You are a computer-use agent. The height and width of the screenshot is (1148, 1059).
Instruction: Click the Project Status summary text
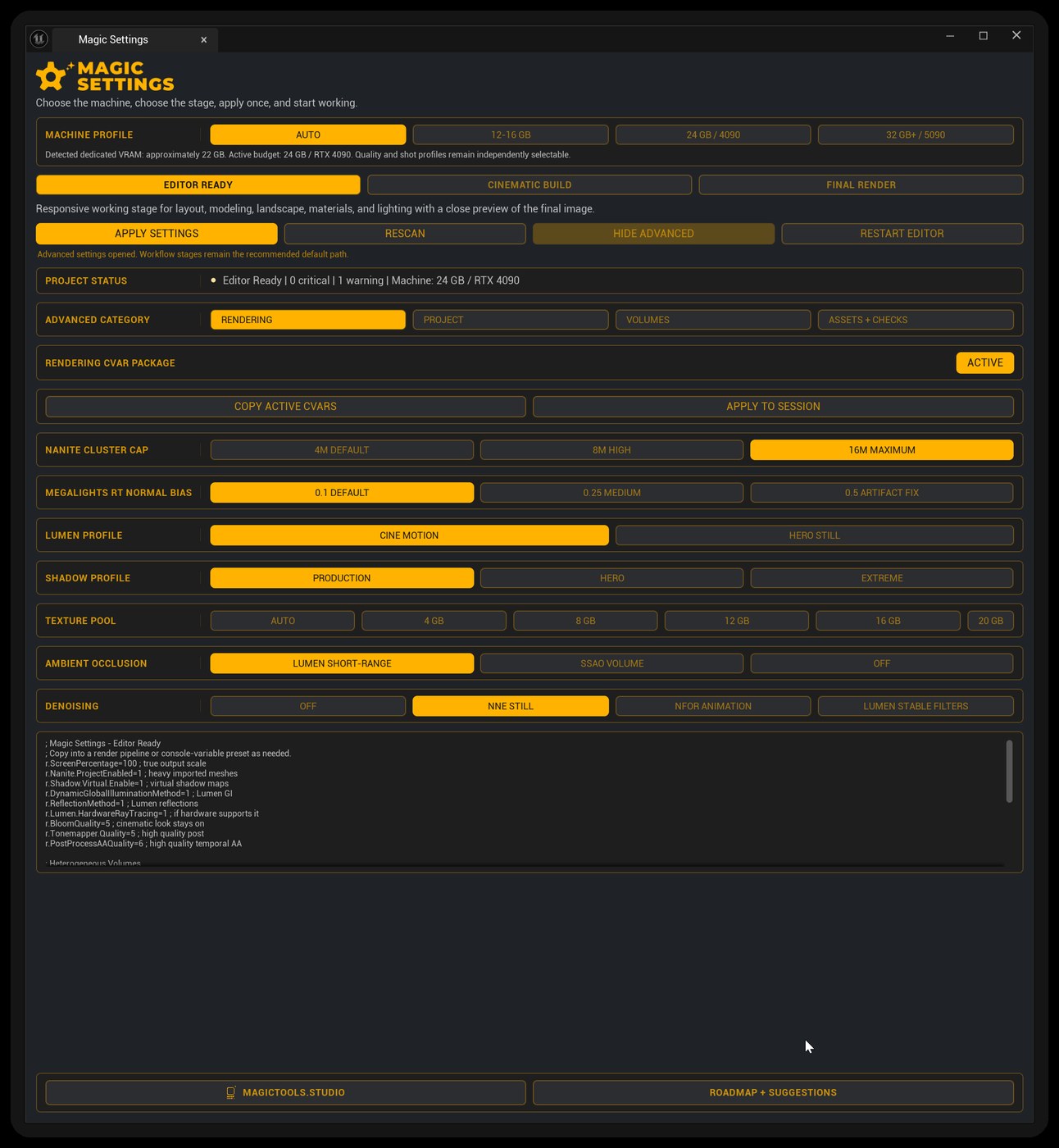coord(371,280)
